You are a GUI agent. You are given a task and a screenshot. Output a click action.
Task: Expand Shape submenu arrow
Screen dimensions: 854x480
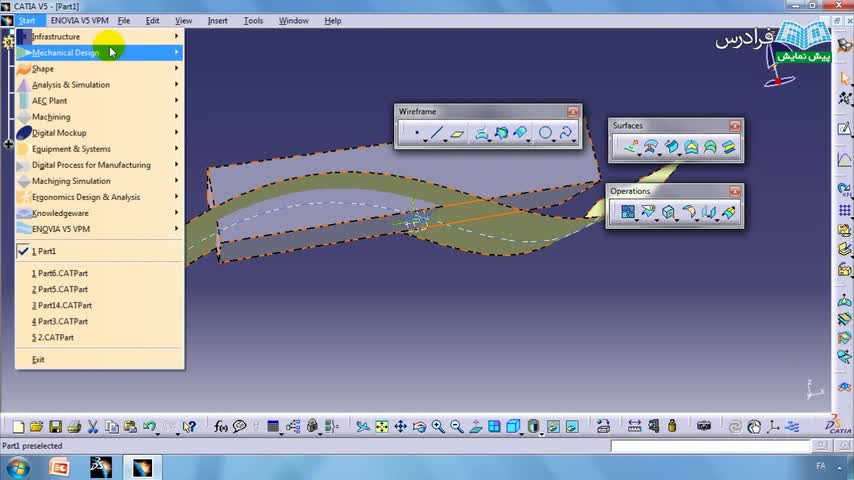(176, 68)
